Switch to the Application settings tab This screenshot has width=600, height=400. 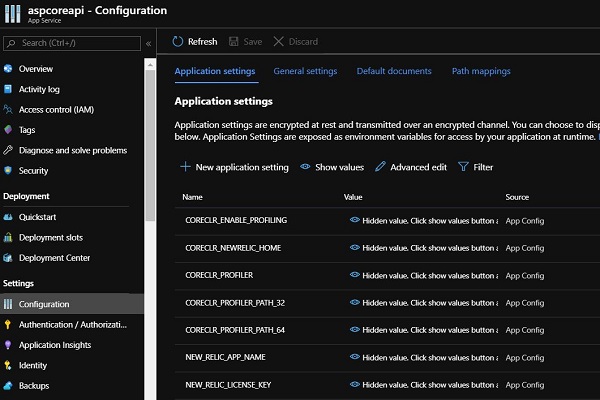[x=215, y=71]
